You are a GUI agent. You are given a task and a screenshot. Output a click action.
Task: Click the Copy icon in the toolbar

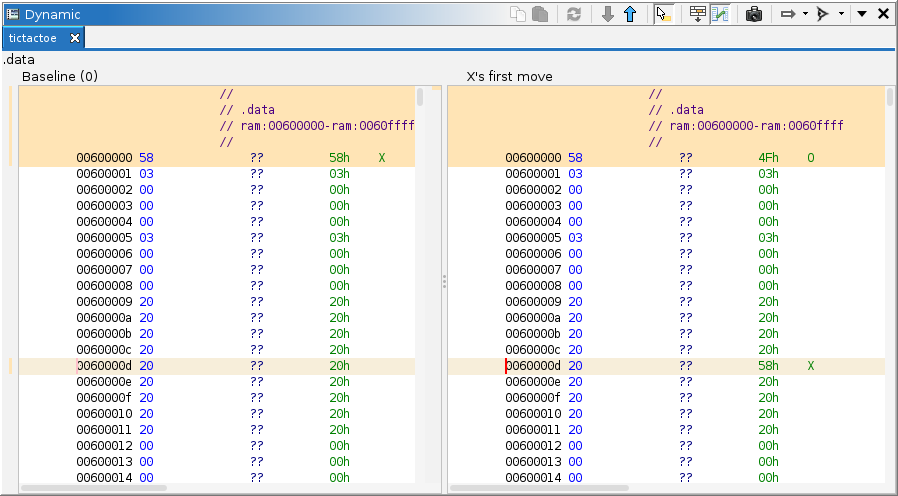[x=518, y=14]
